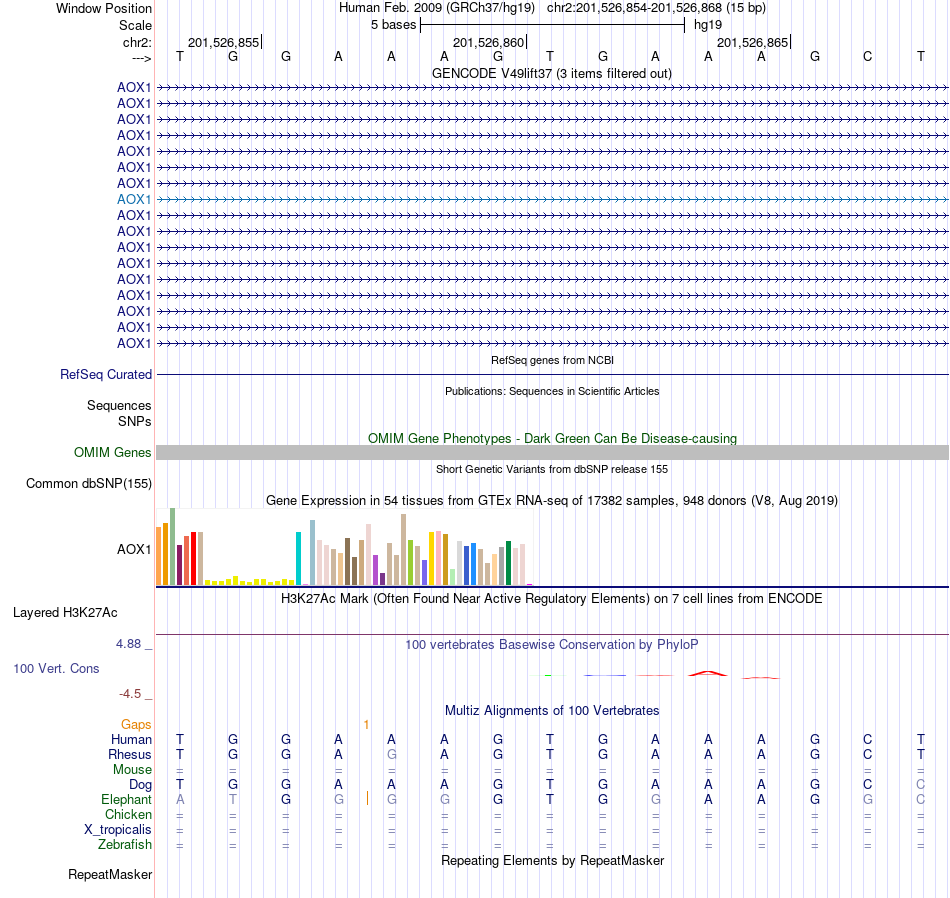This screenshot has height=898, width=950.
Task: Click the RefSeq genes from NCBI title
Action: click(552, 360)
